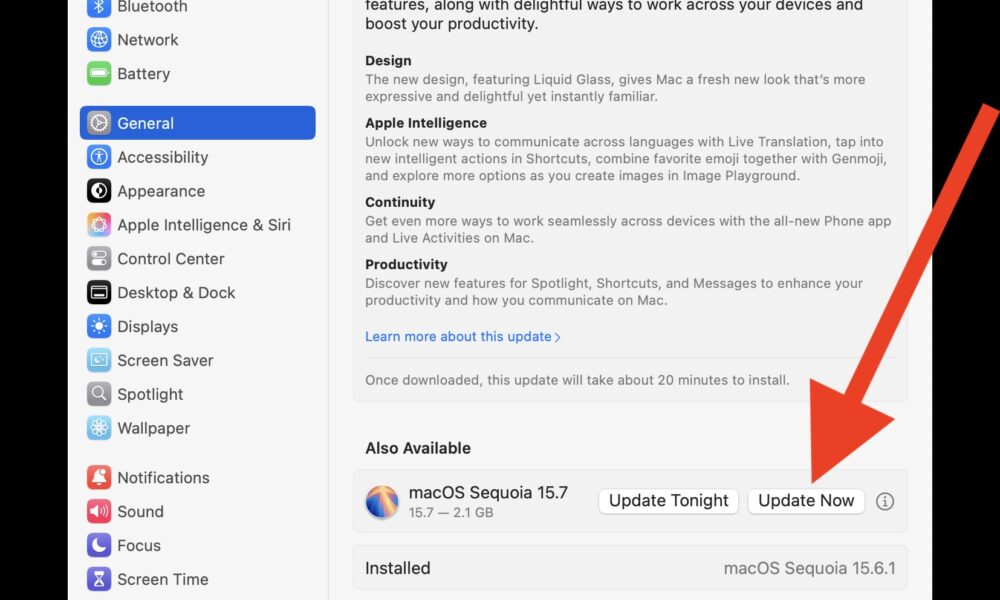Open Notifications in the sidebar
Screen dimensions: 1000x600
coord(163,478)
